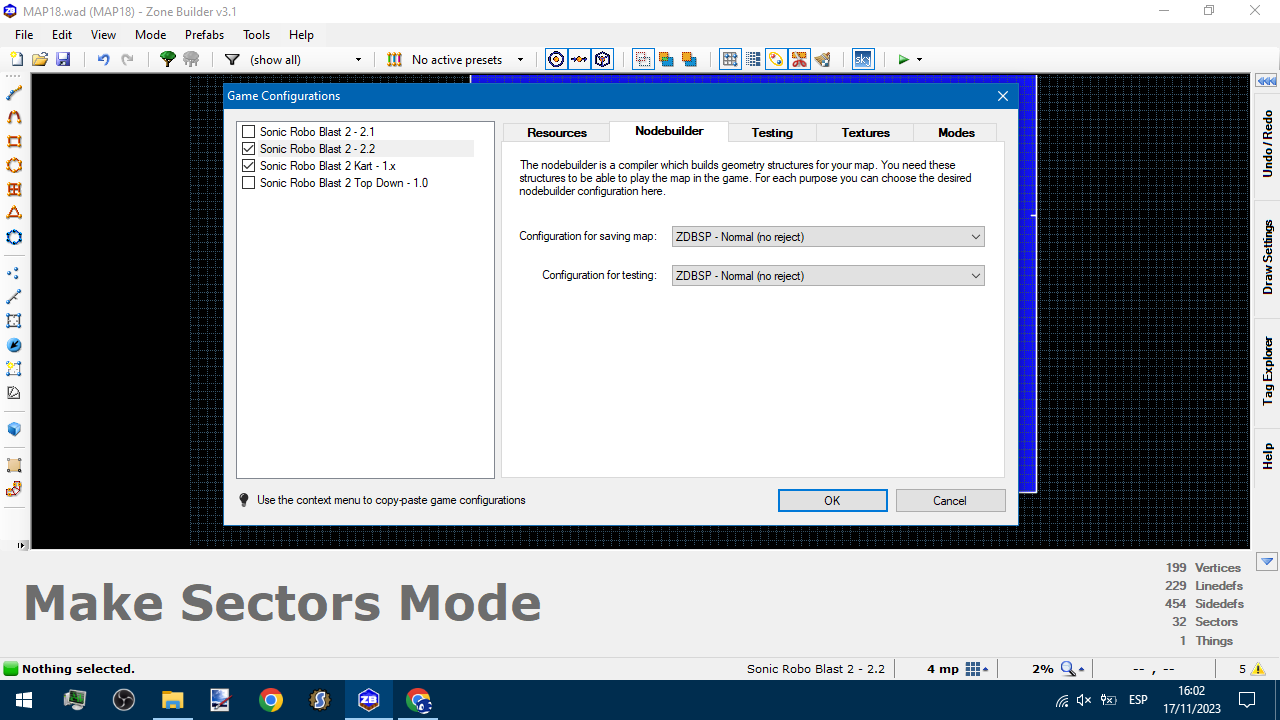This screenshot has width=1280, height=720.
Task: Switch to the Testing tab
Action: 772,132
